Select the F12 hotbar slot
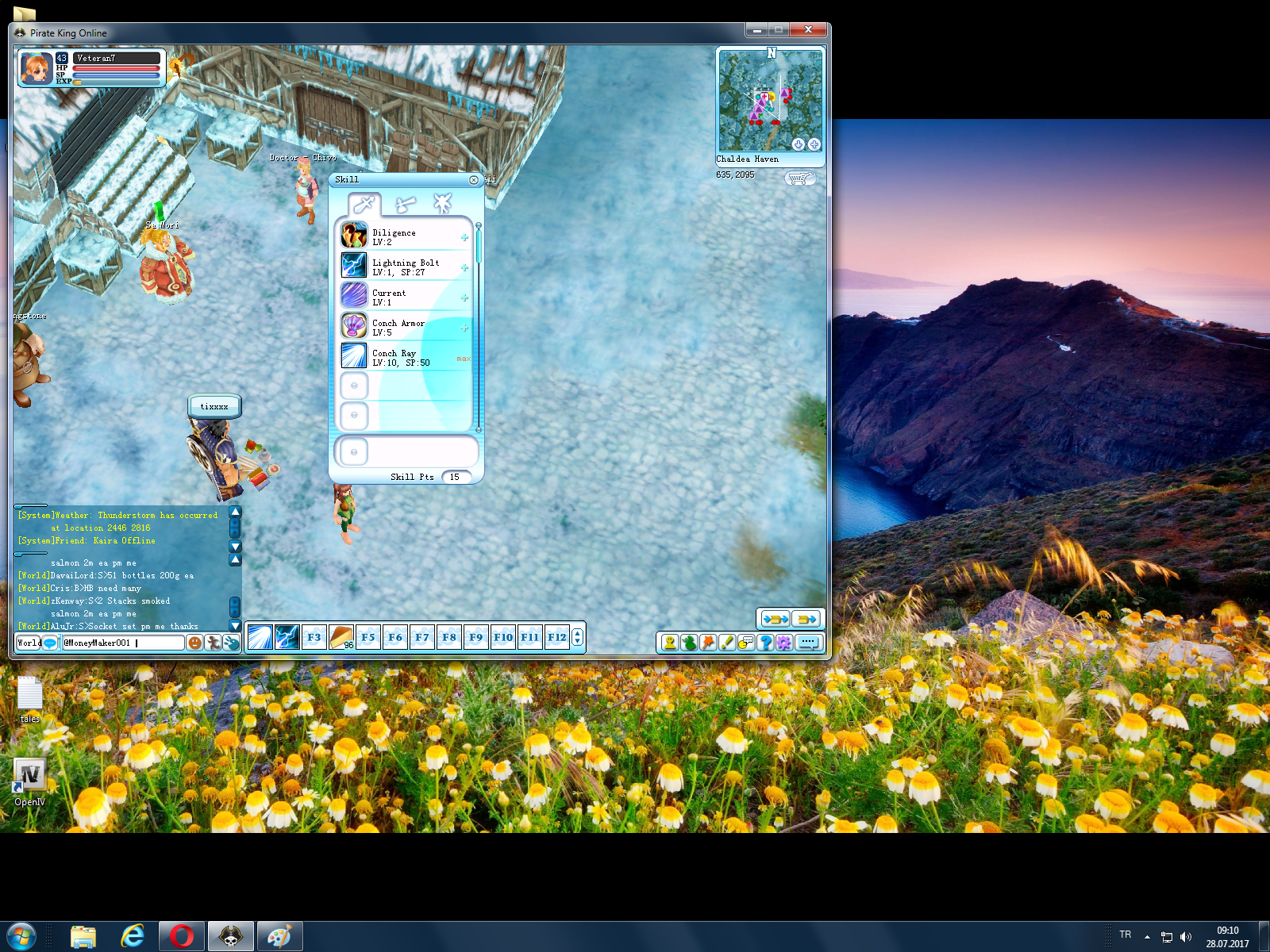The width and height of the screenshot is (1270, 952). pyautogui.click(x=556, y=637)
